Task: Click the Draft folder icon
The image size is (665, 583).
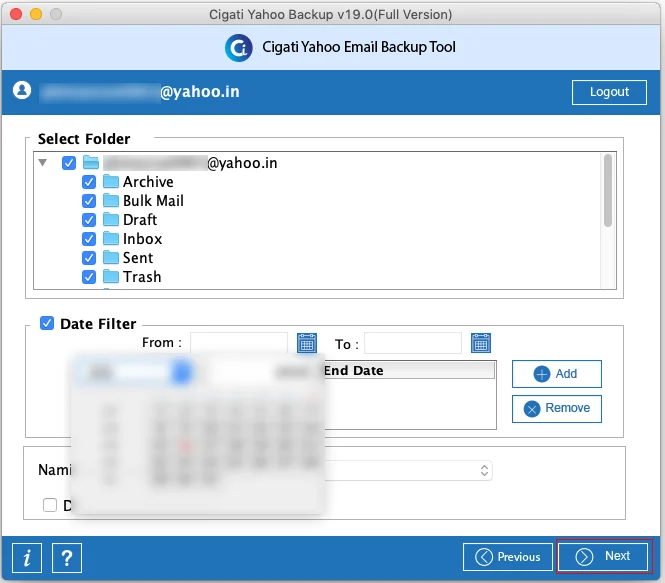Action: [111, 220]
